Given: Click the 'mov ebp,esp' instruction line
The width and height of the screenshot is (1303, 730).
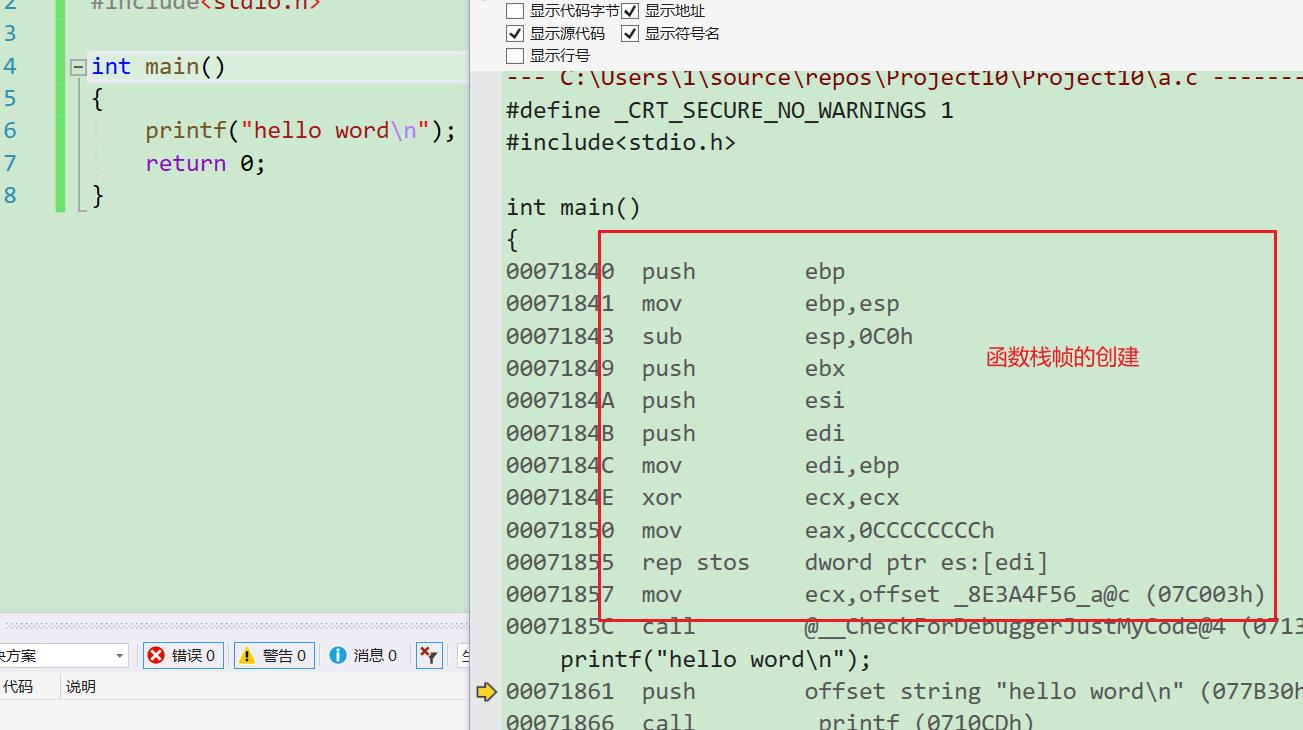Looking at the screenshot, I should [702, 304].
